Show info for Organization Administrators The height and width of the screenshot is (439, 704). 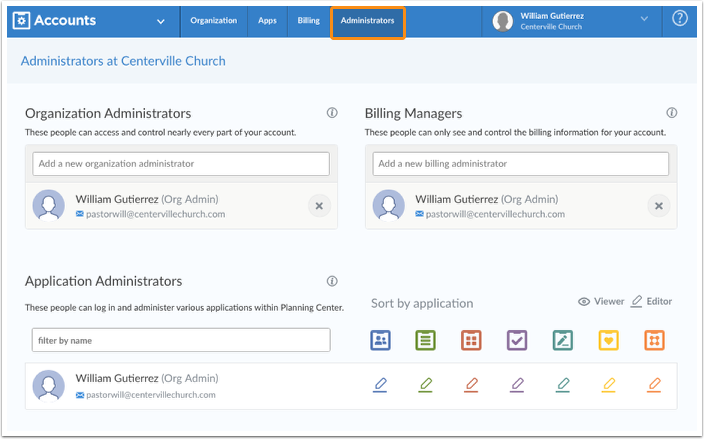(332, 113)
